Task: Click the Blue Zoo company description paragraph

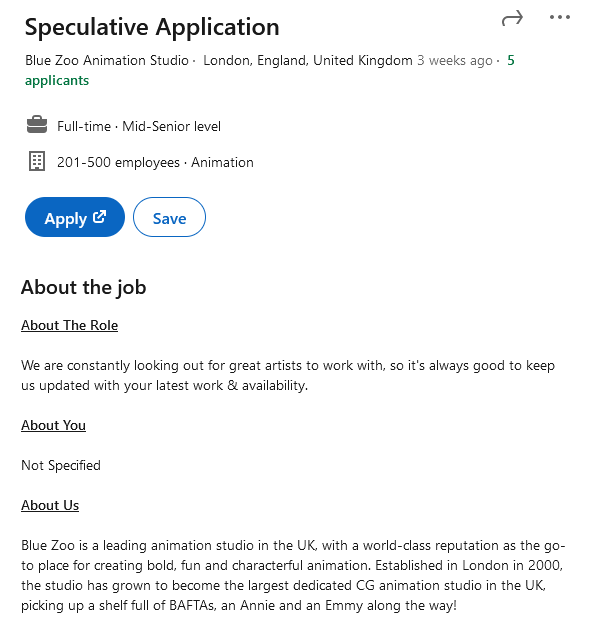Action: [293, 576]
